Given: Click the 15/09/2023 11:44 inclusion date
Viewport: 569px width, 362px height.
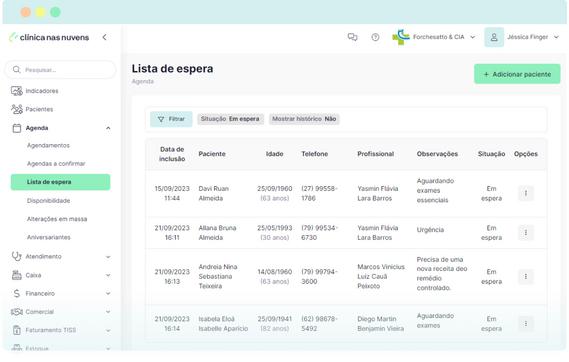Looking at the screenshot, I should coord(172,193).
